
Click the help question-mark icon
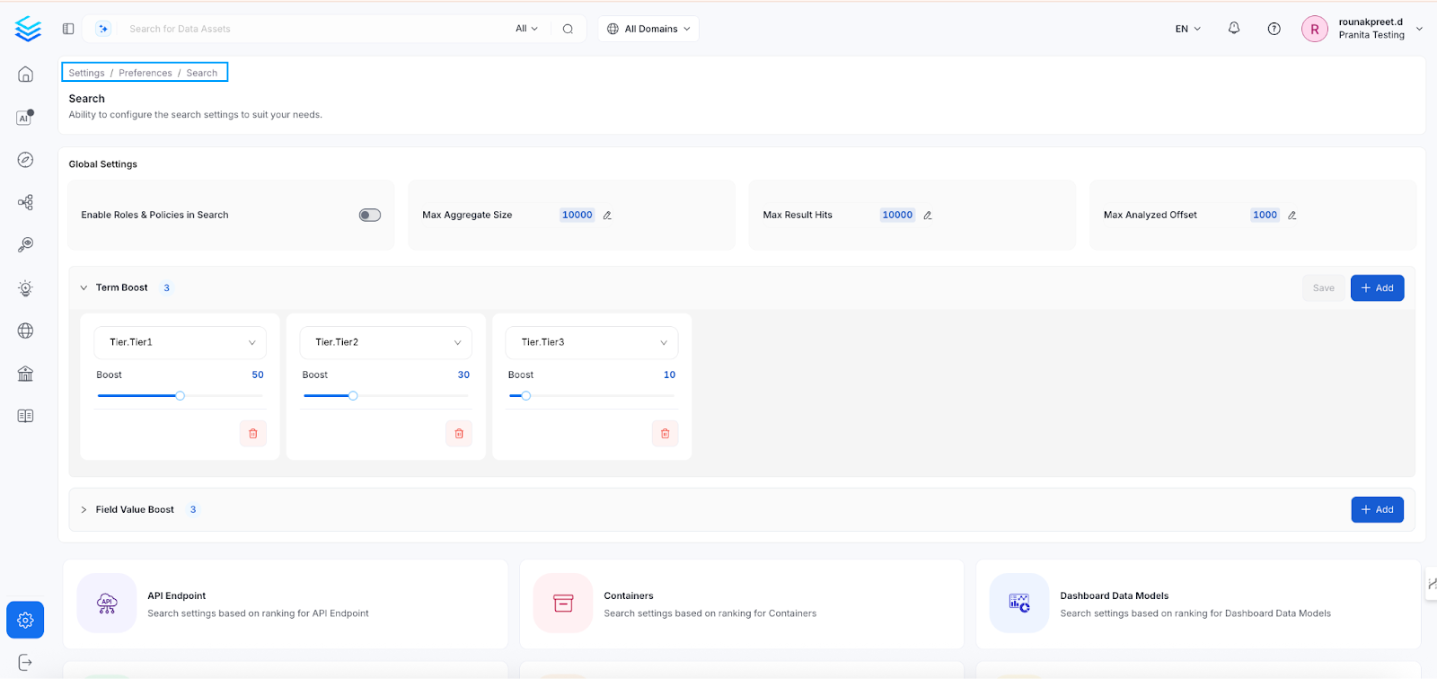(1273, 28)
